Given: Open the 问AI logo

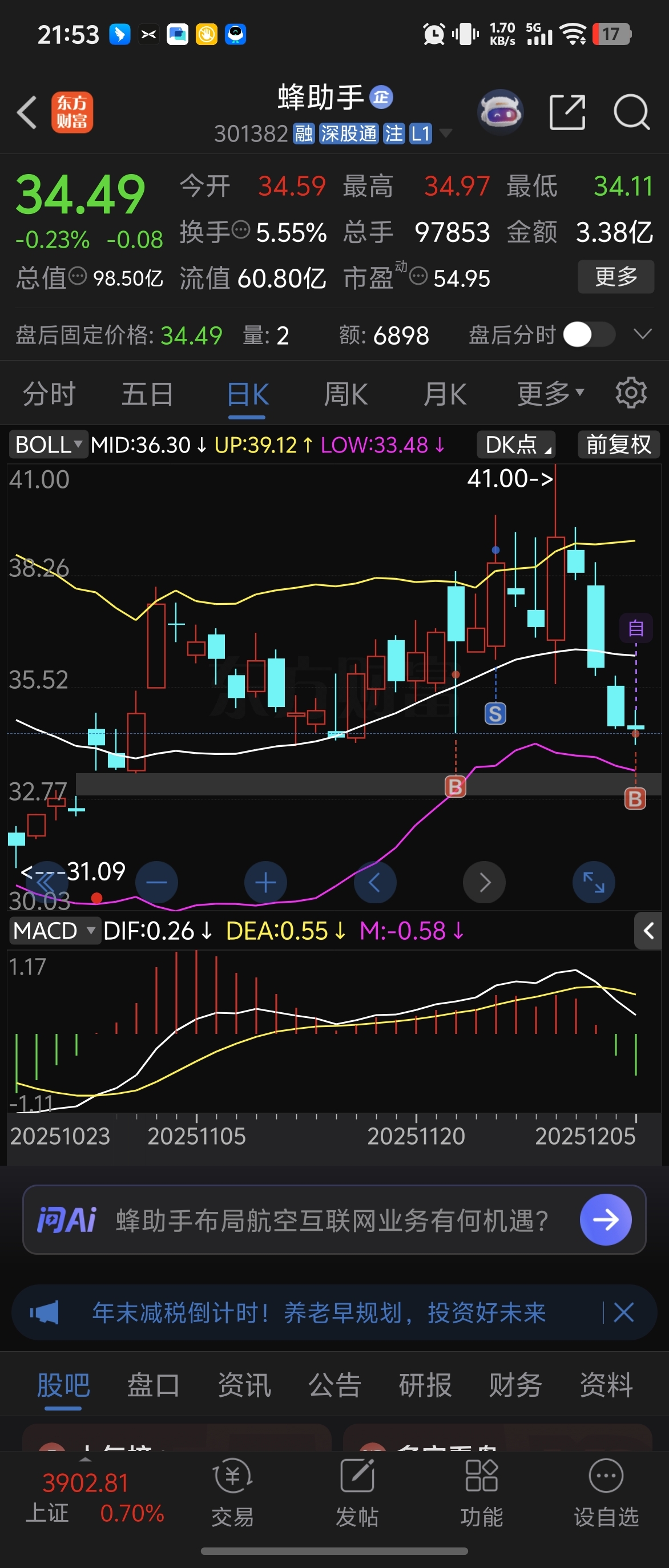Looking at the screenshot, I should [66, 1220].
